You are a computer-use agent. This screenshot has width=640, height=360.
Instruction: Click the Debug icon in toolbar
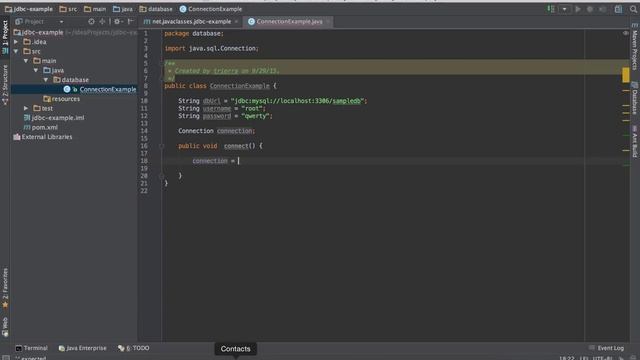point(590,9)
